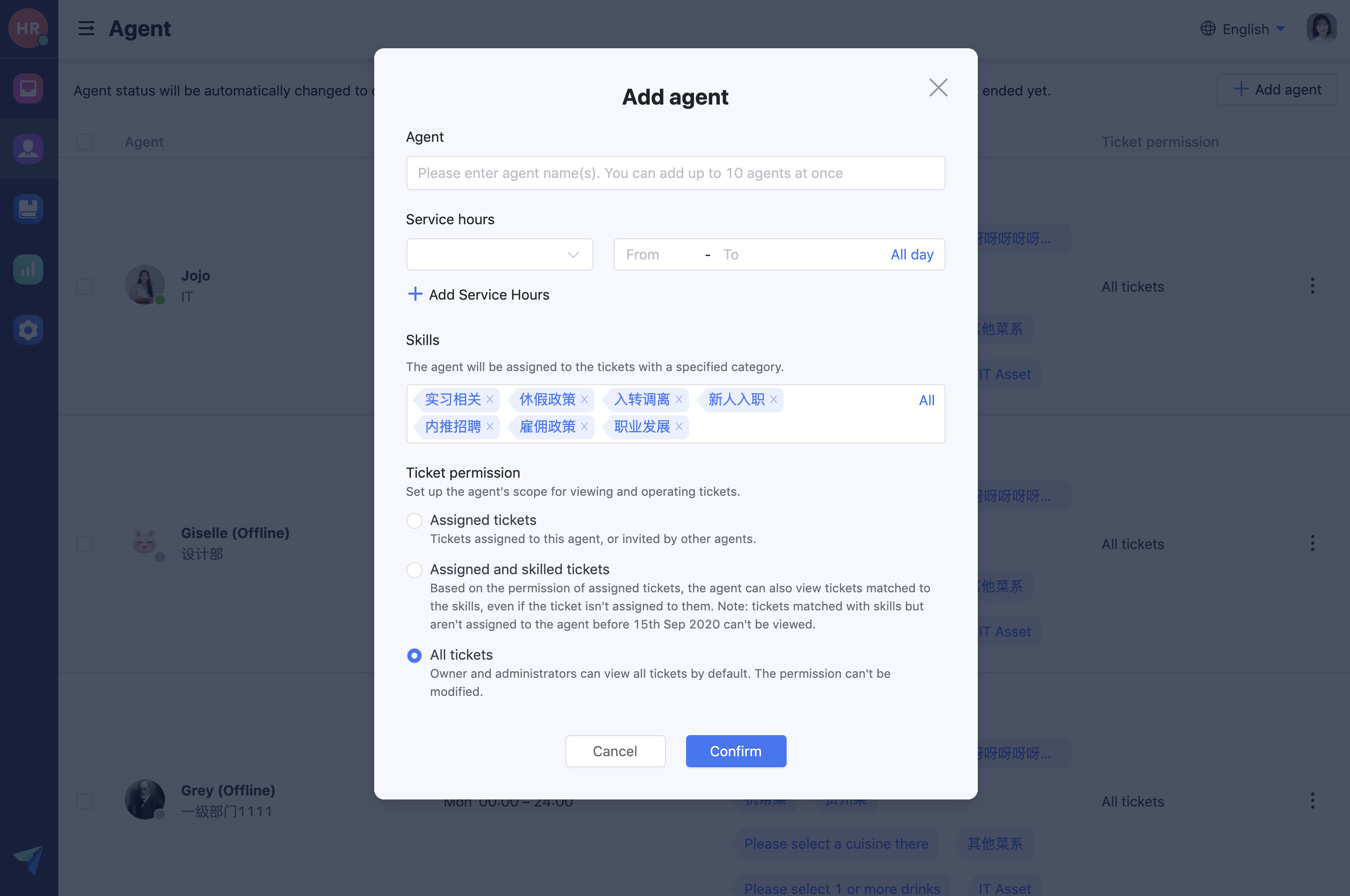
Task: Remove the 职业发展 skill tag
Action: pos(679,427)
